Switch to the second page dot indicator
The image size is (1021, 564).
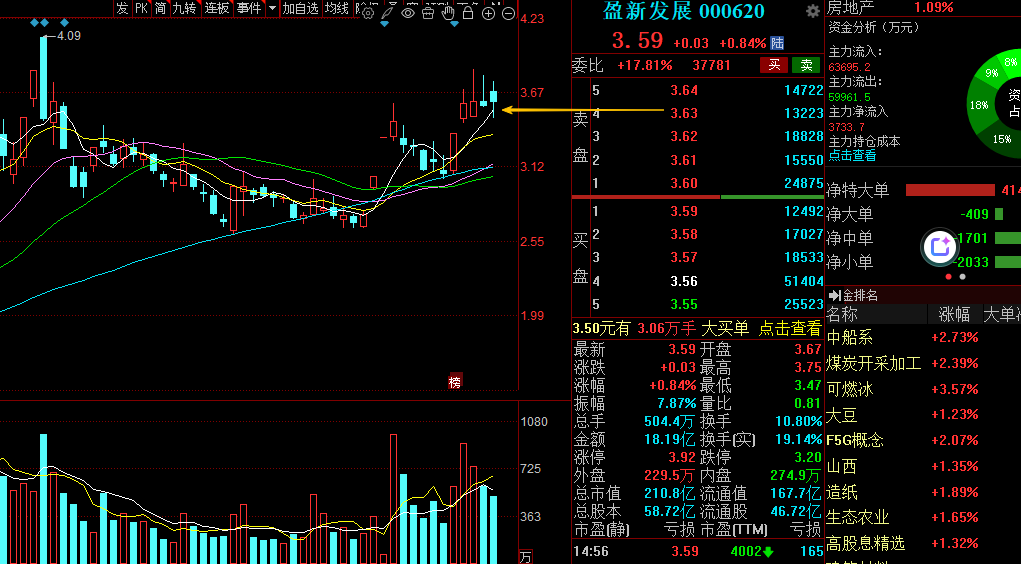coord(962,277)
